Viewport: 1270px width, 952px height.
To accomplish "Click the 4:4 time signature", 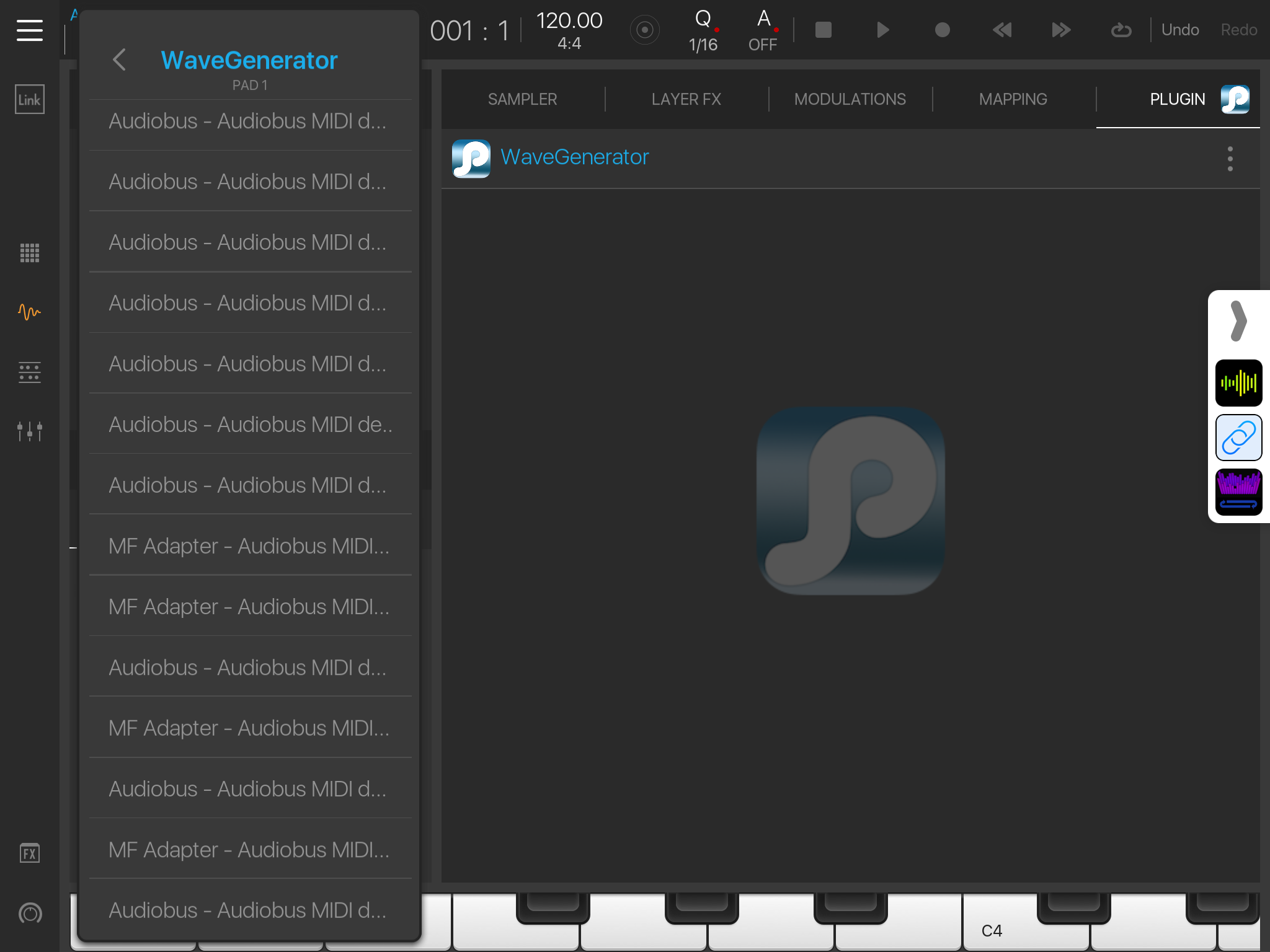I will pyautogui.click(x=569, y=43).
